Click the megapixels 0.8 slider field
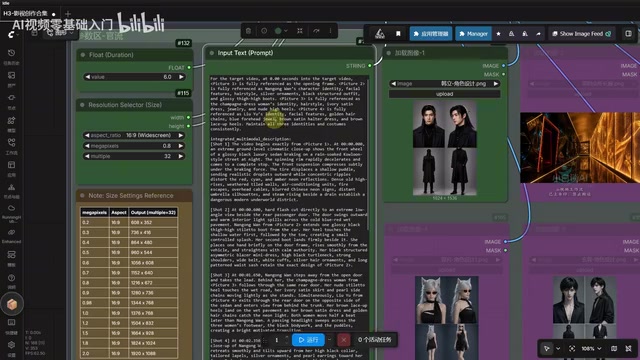 134,146
